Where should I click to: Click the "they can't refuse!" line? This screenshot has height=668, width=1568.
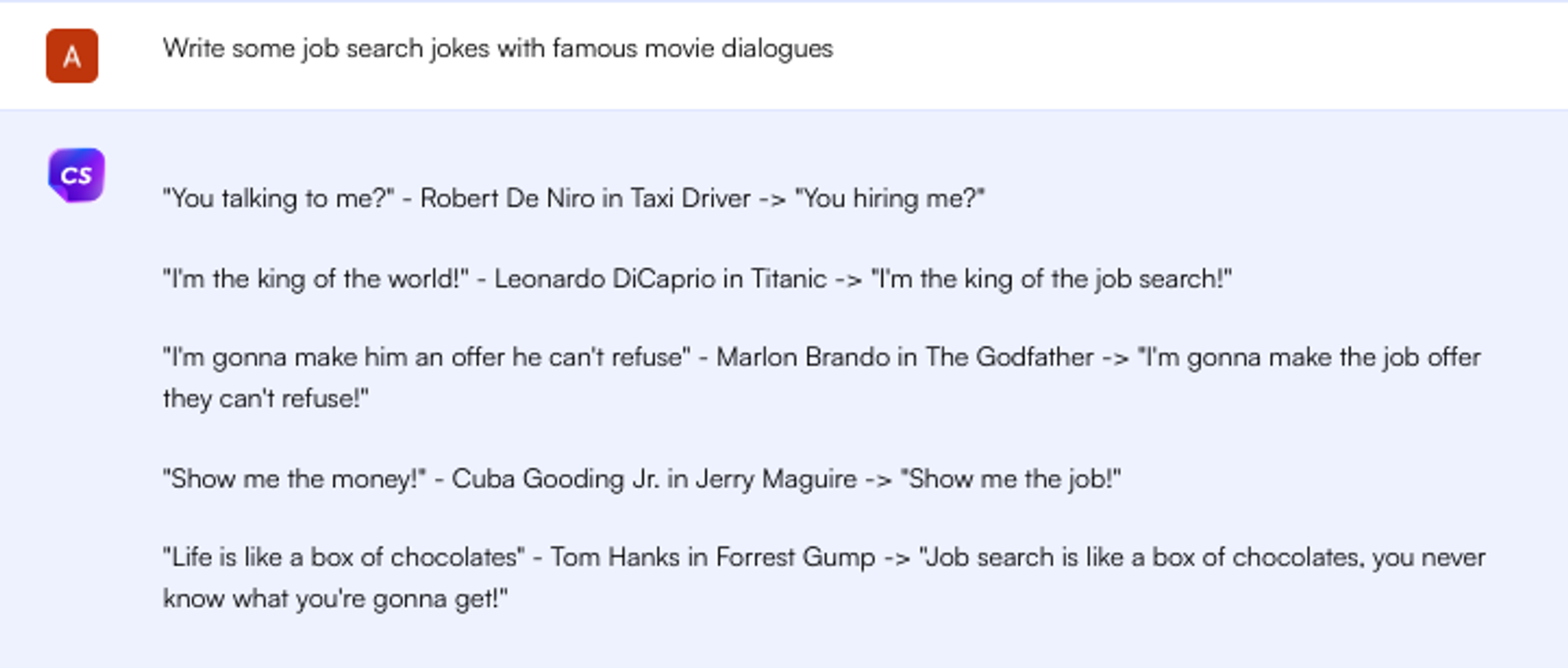point(265,398)
